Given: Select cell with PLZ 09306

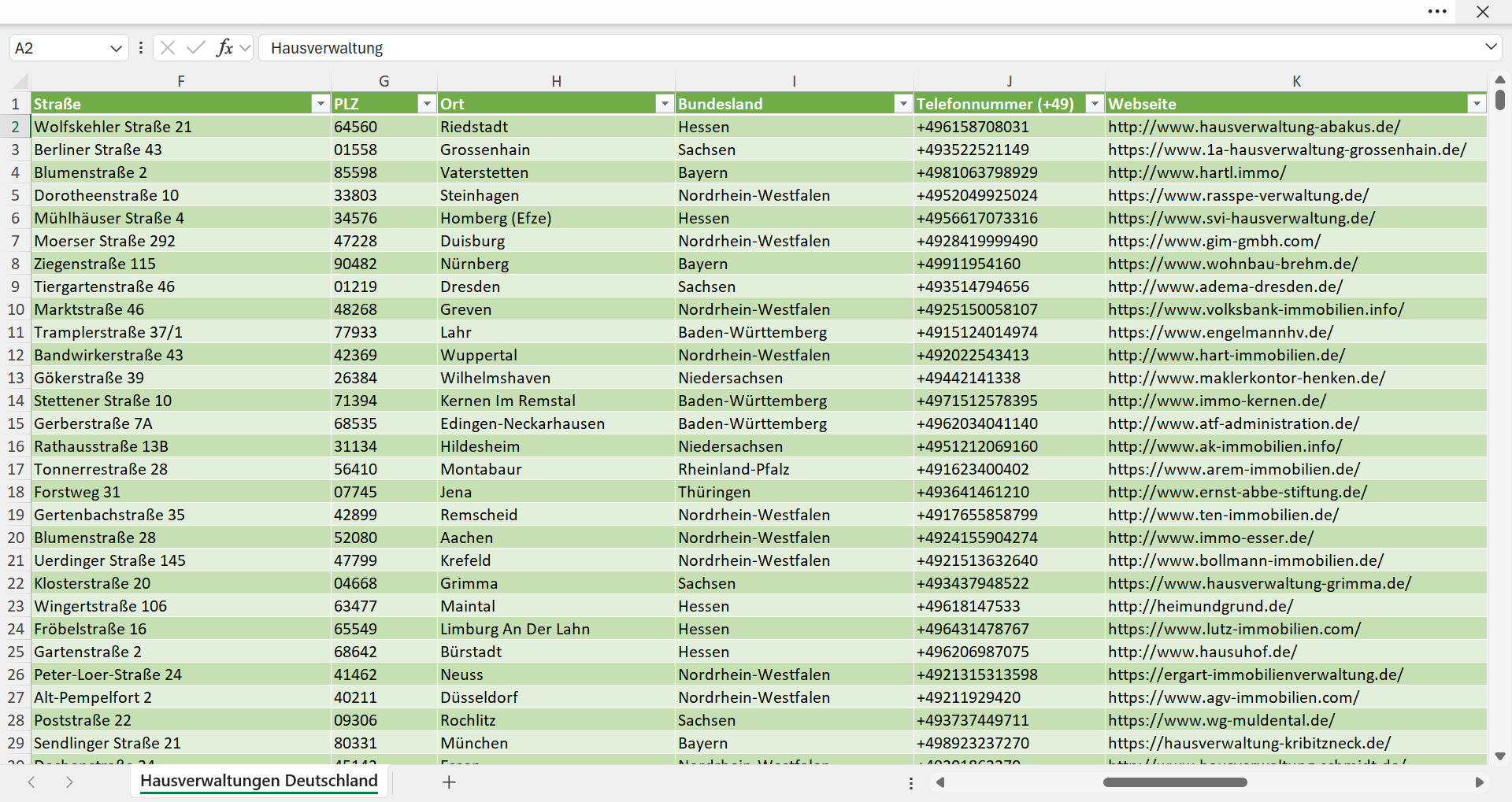Looking at the screenshot, I should click(384, 720).
